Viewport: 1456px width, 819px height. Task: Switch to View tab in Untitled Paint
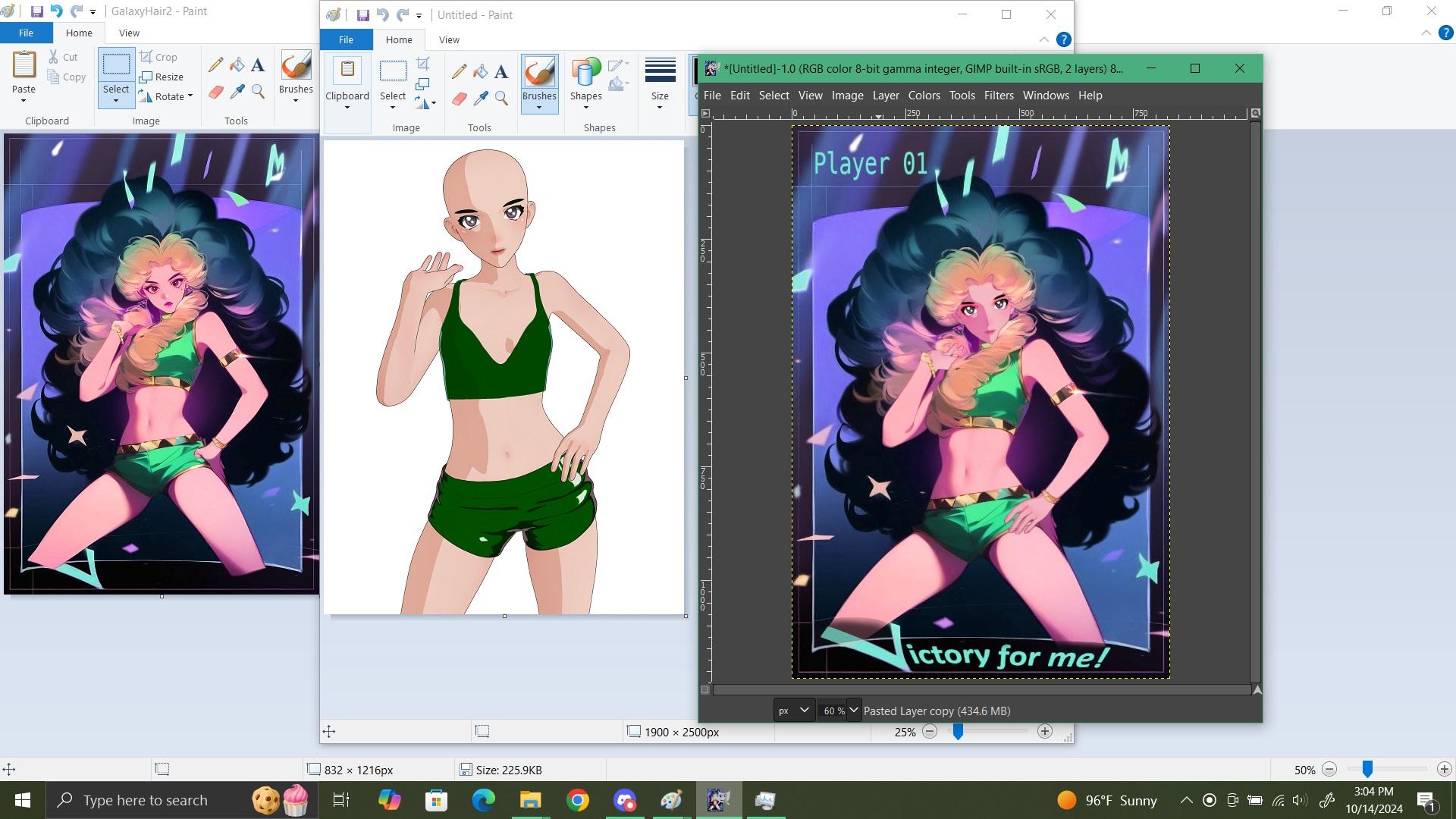pyautogui.click(x=449, y=39)
